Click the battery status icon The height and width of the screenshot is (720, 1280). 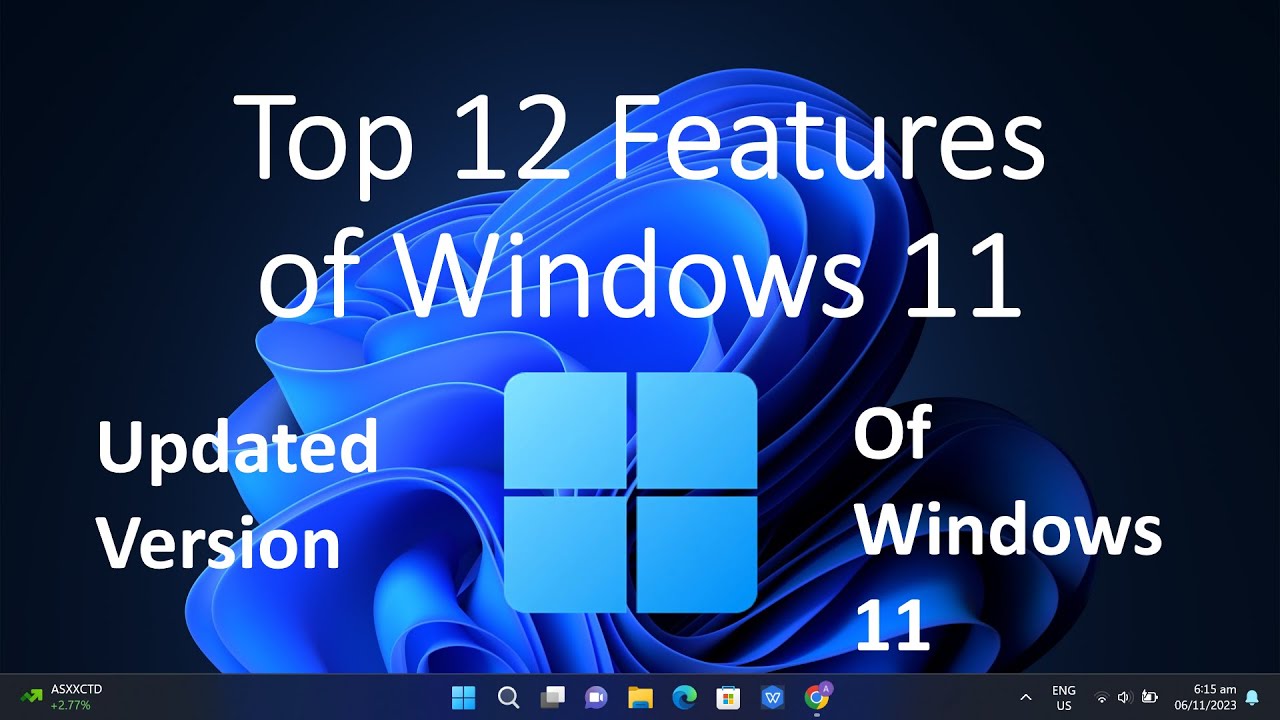tap(1150, 697)
